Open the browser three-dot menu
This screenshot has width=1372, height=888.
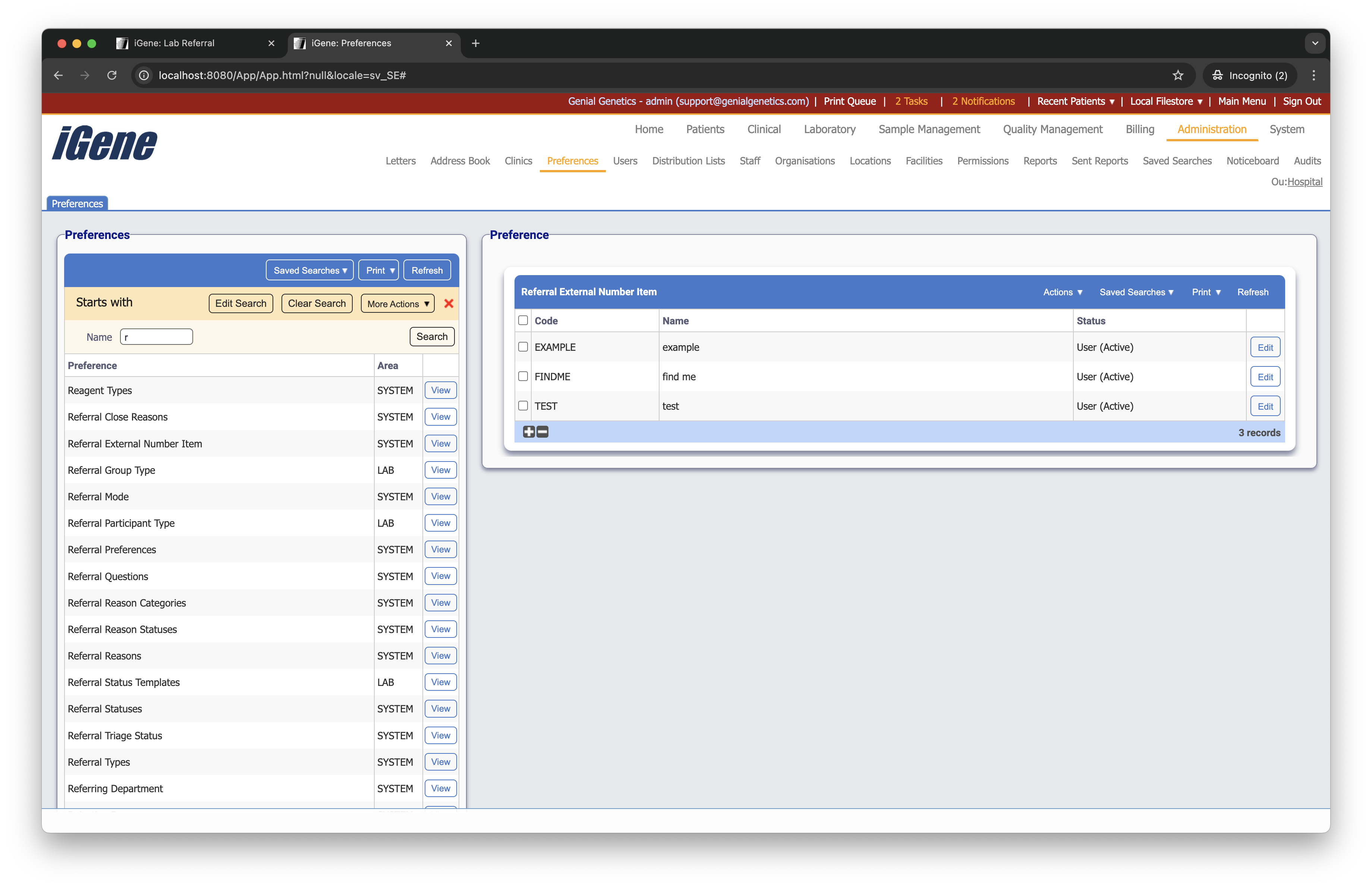[1314, 75]
